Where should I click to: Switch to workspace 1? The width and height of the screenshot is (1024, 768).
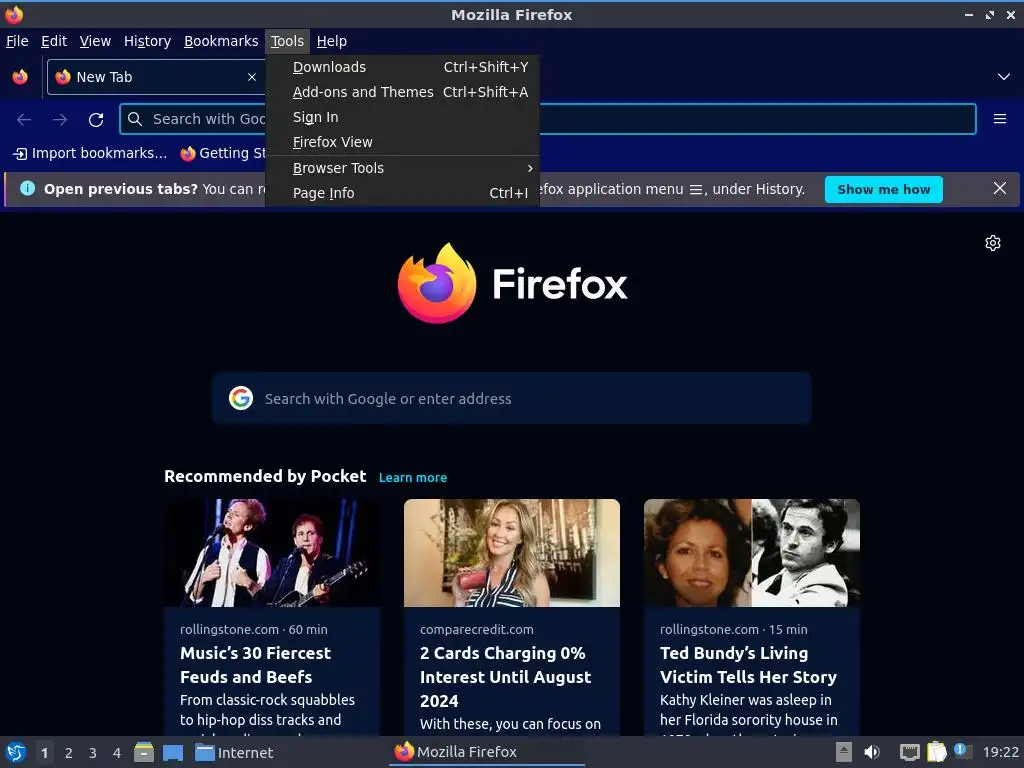coord(44,753)
